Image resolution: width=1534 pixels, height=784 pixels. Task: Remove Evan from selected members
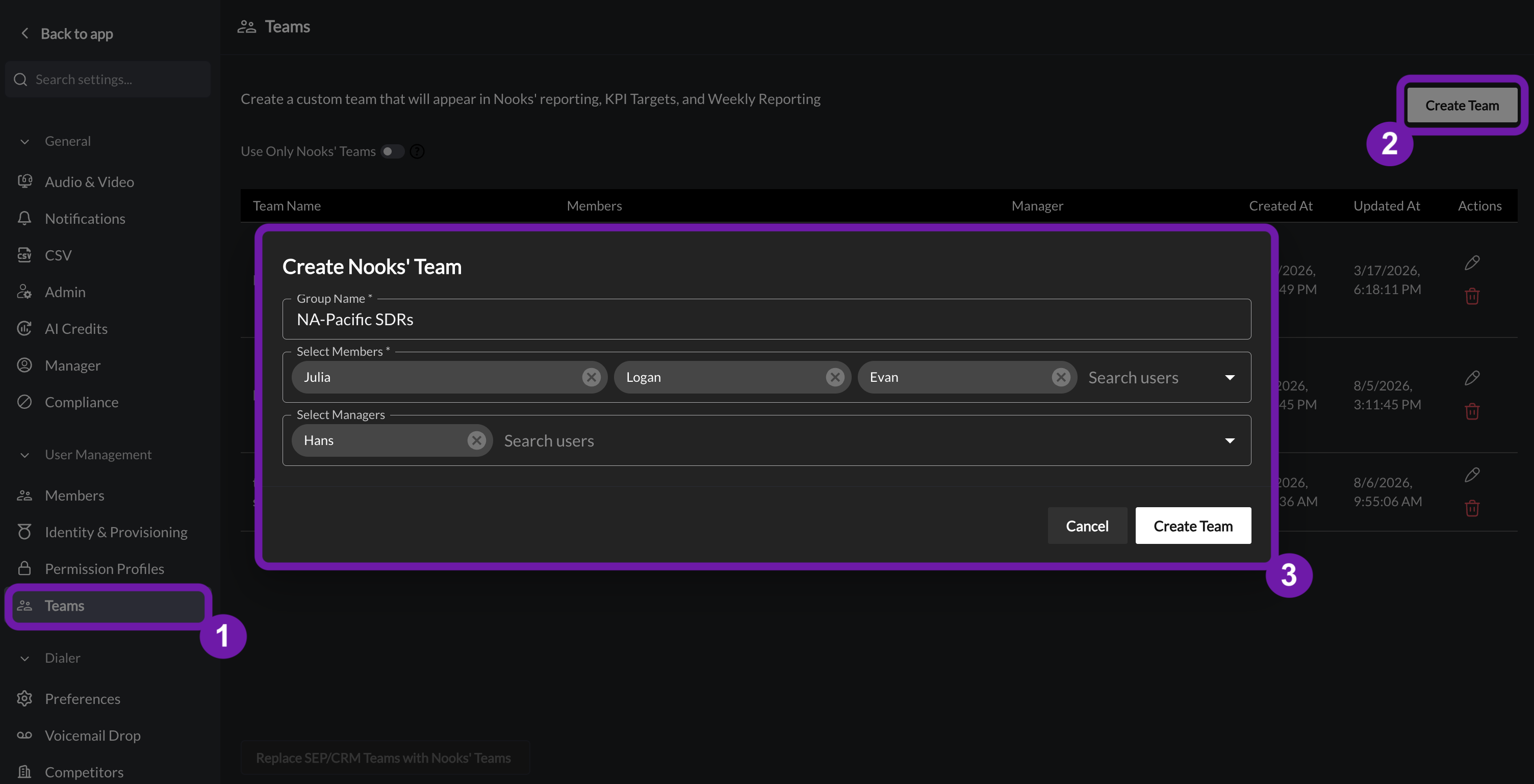(x=1061, y=377)
